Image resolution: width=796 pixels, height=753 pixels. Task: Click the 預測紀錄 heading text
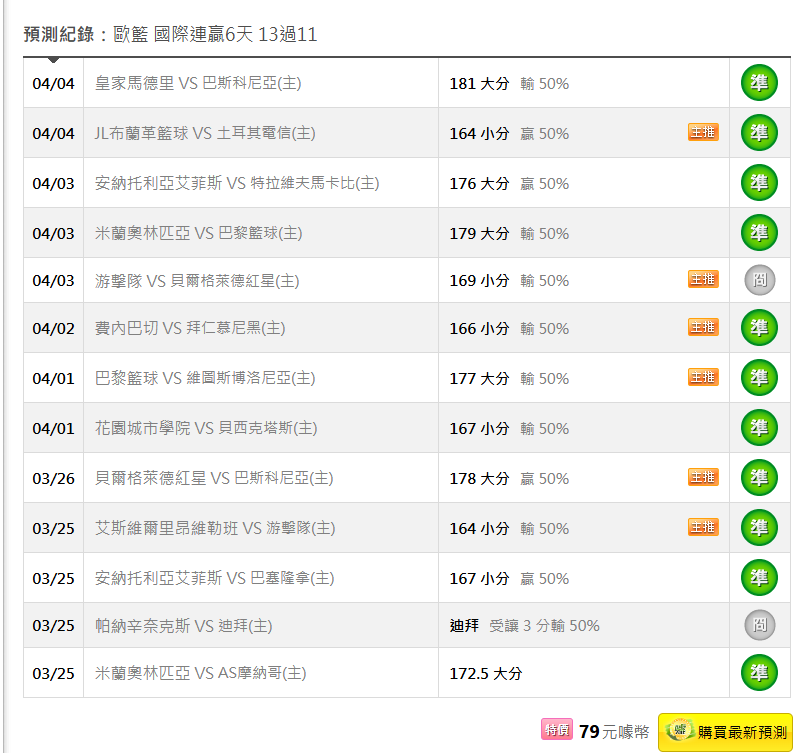(x=60, y=34)
